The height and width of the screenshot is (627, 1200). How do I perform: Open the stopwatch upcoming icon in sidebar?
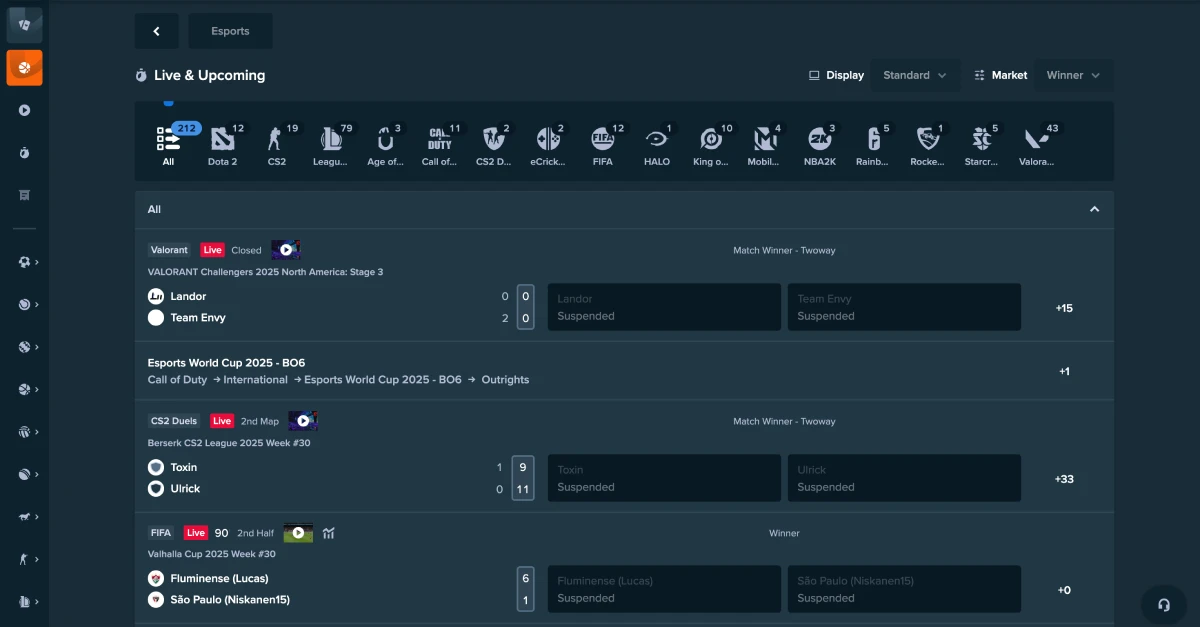click(25, 152)
